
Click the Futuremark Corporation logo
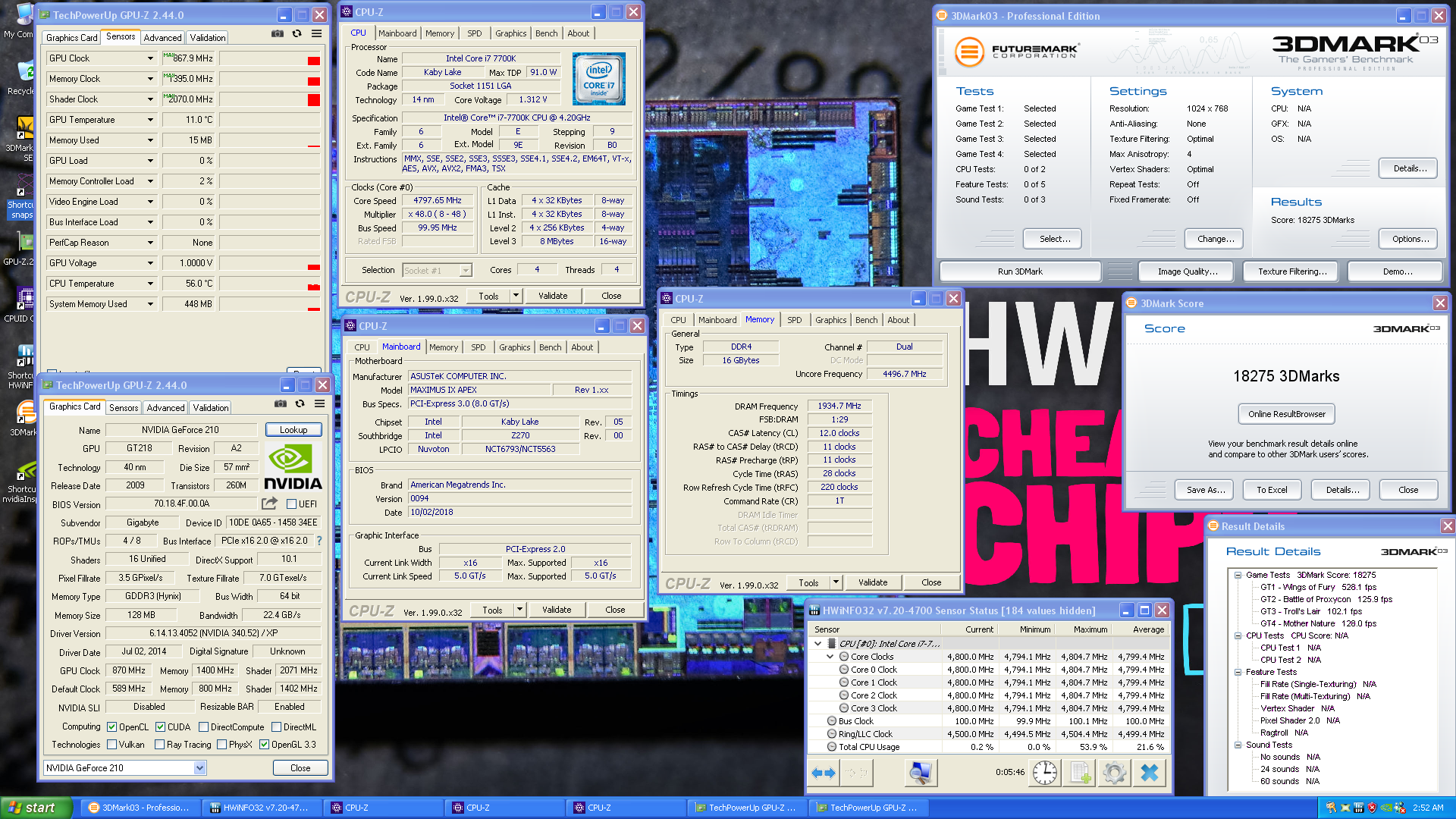coord(1016,52)
